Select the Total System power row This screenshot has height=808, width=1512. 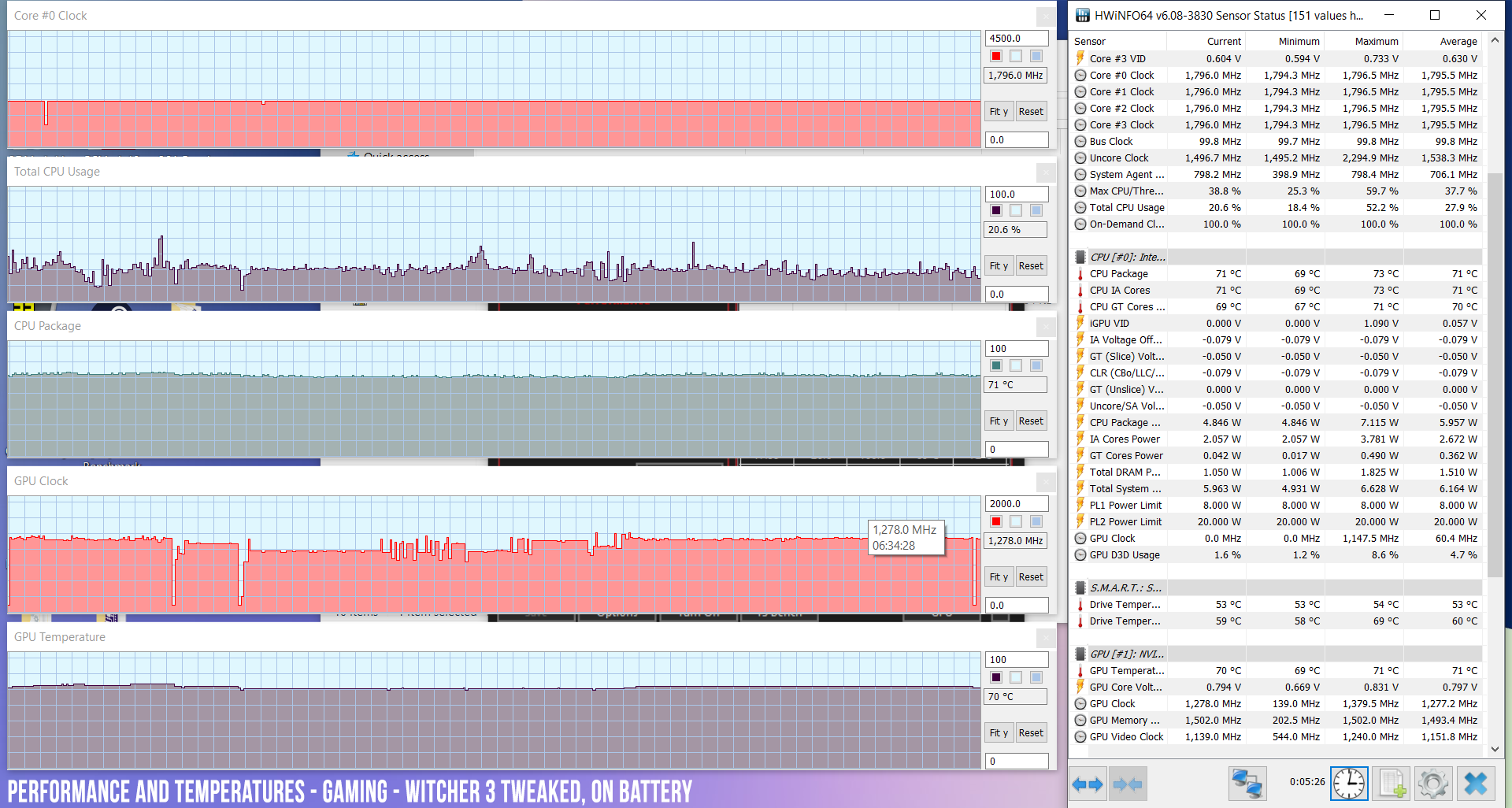(1277, 489)
